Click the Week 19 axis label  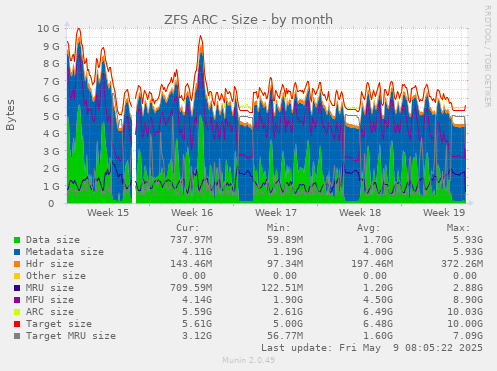(444, 213)
